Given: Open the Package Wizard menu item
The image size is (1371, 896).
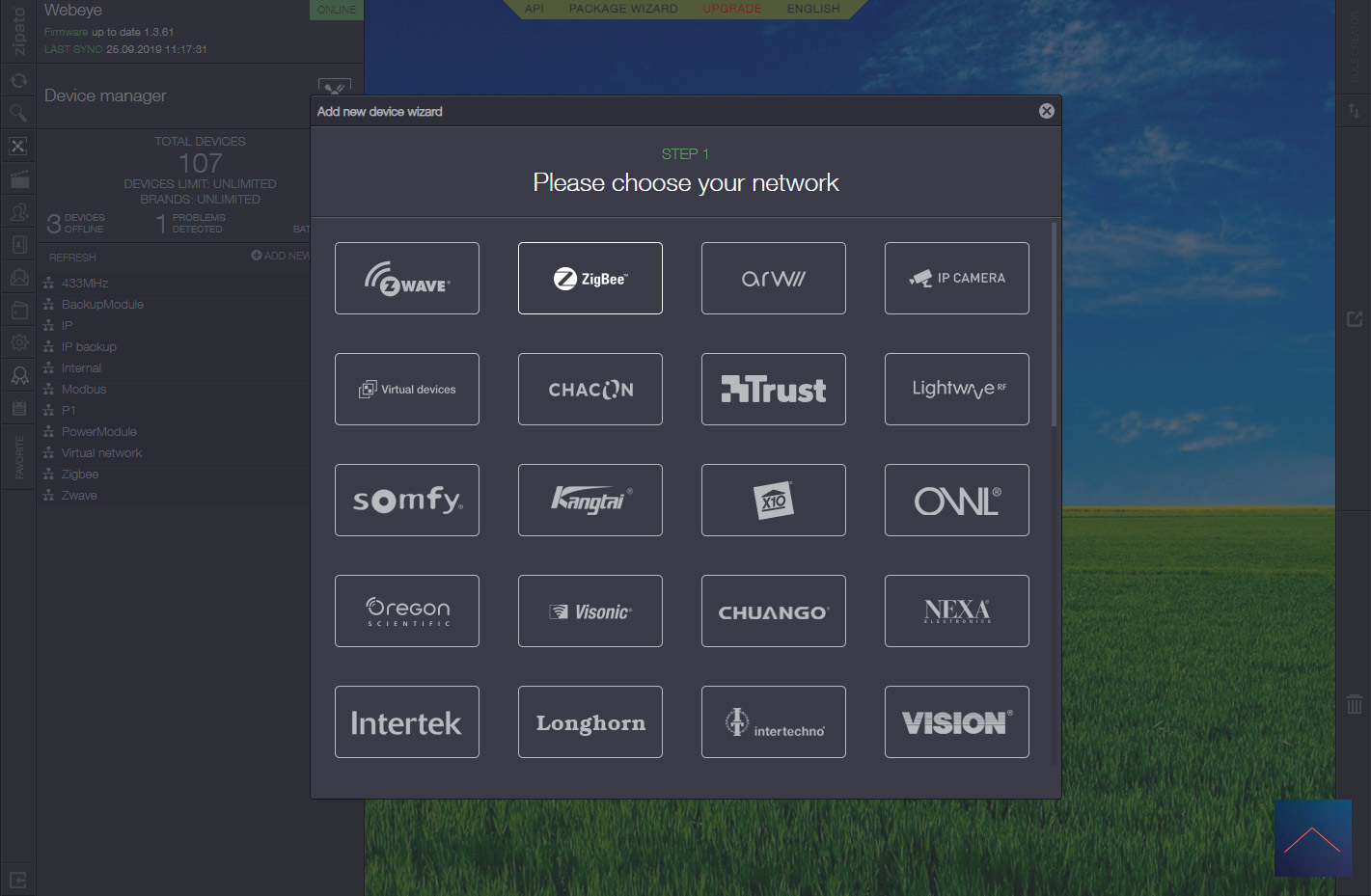Looking at the screenshot, I should (x=623, y=9).
